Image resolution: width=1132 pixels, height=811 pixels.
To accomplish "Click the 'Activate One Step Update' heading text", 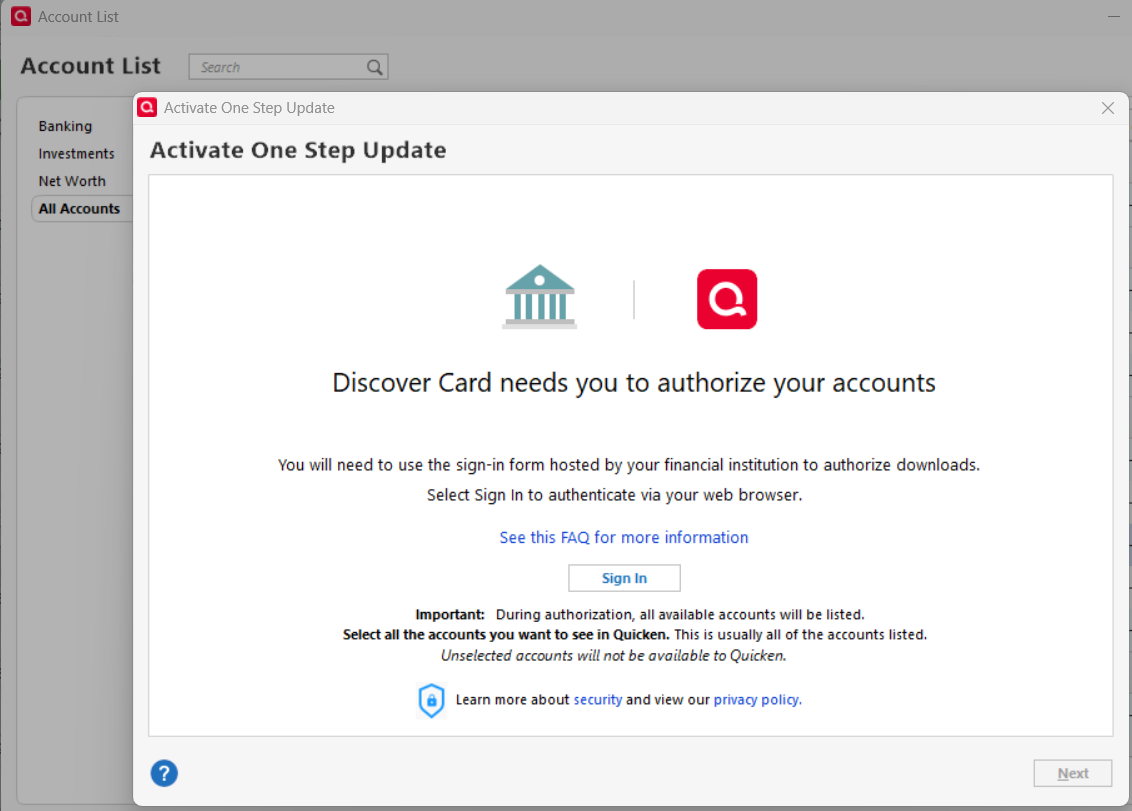I will click(x=298, y=150).
